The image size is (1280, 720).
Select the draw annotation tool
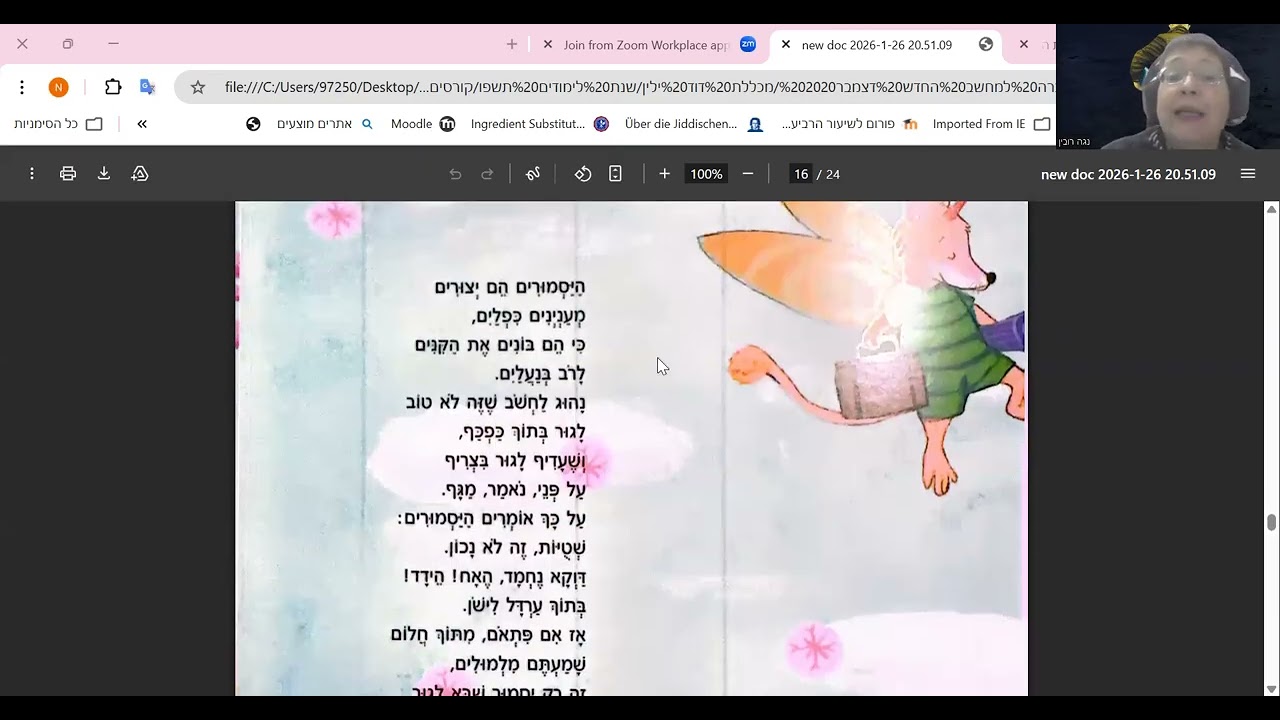point(533,174)
